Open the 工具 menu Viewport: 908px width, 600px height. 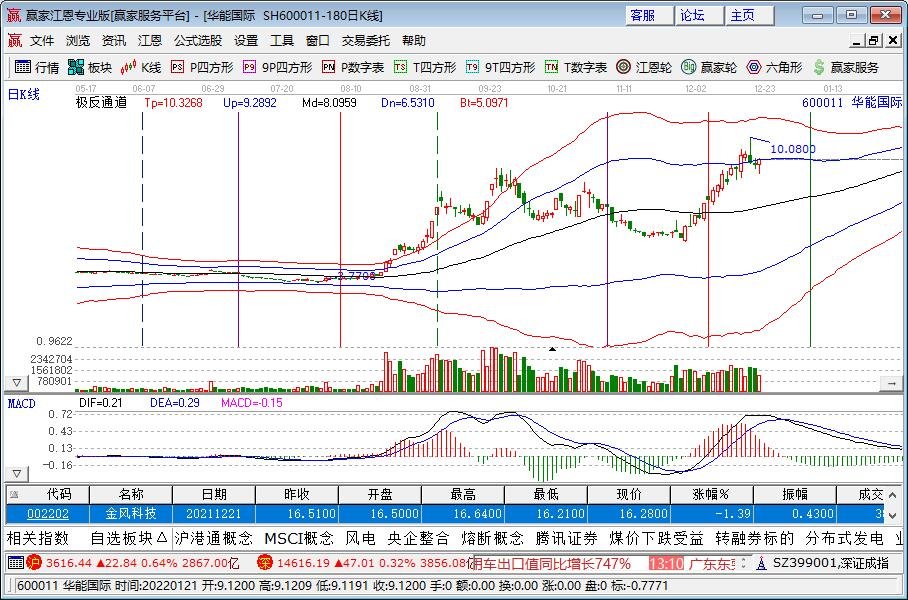point(282,41)
